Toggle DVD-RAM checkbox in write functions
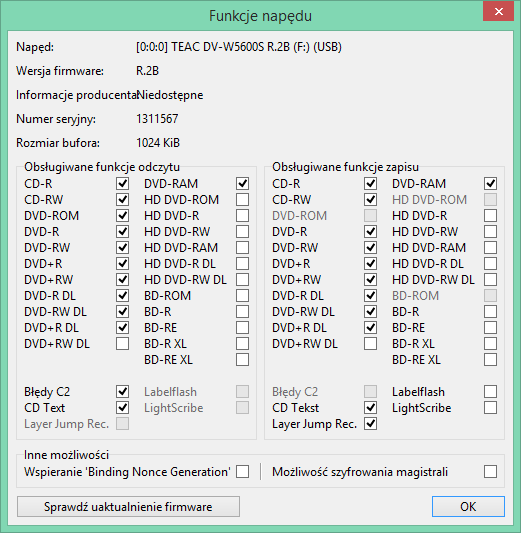The width and height of the screenshot is (521, 533). coord(490,184)
